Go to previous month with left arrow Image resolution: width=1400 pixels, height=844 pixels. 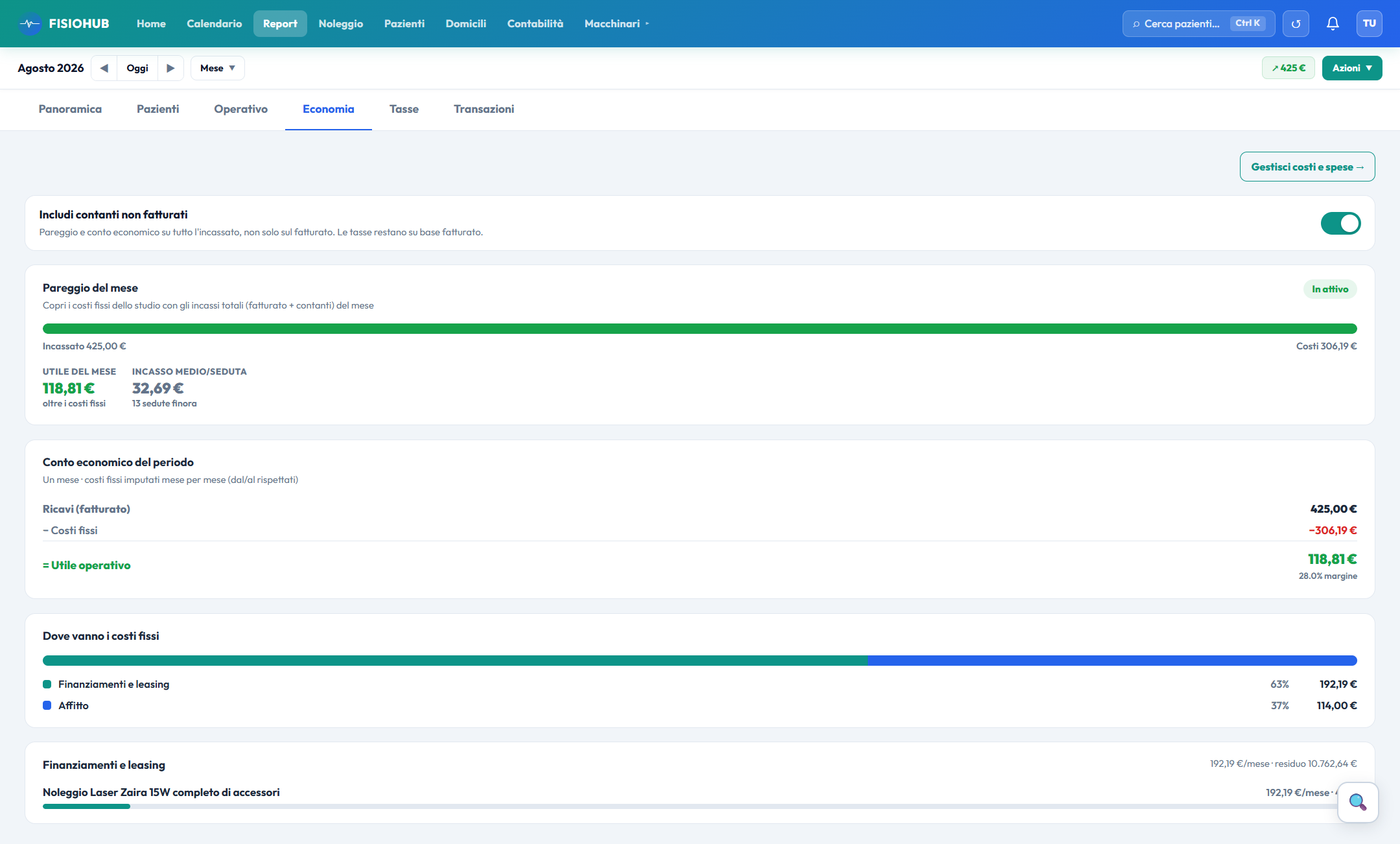104,68
